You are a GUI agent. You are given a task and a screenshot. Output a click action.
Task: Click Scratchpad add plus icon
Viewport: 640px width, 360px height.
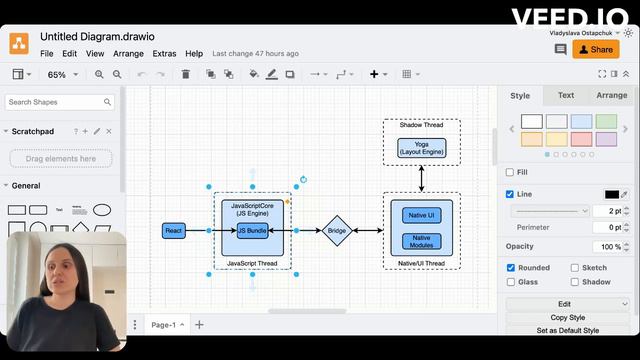85,131
